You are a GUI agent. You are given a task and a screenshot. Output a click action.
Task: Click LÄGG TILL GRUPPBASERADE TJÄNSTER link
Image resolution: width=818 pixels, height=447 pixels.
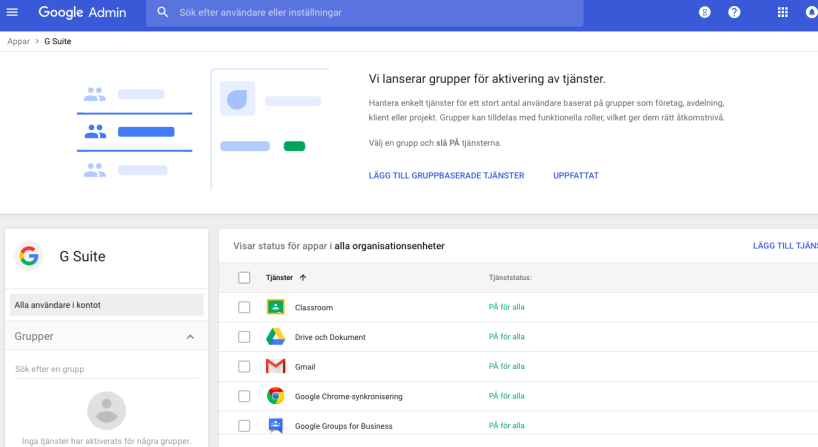pos(446,176)
